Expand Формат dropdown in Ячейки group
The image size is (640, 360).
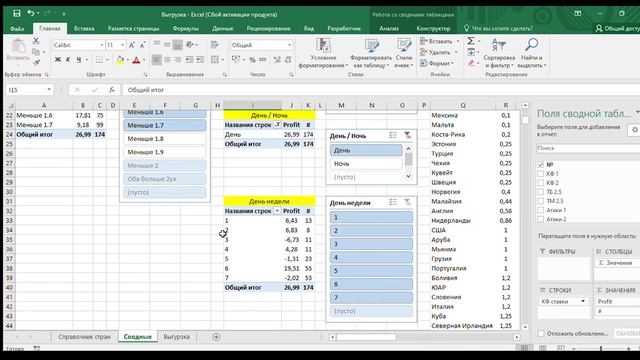[x=452, y=64]
